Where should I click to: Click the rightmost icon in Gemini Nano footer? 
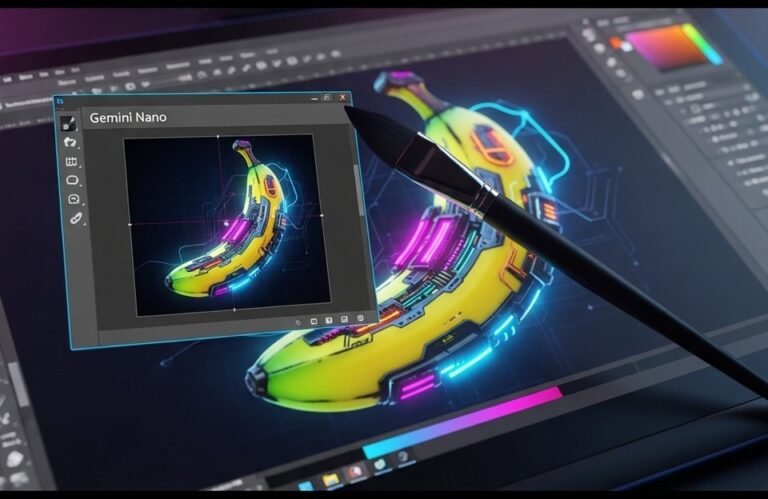tap(360, 319)
